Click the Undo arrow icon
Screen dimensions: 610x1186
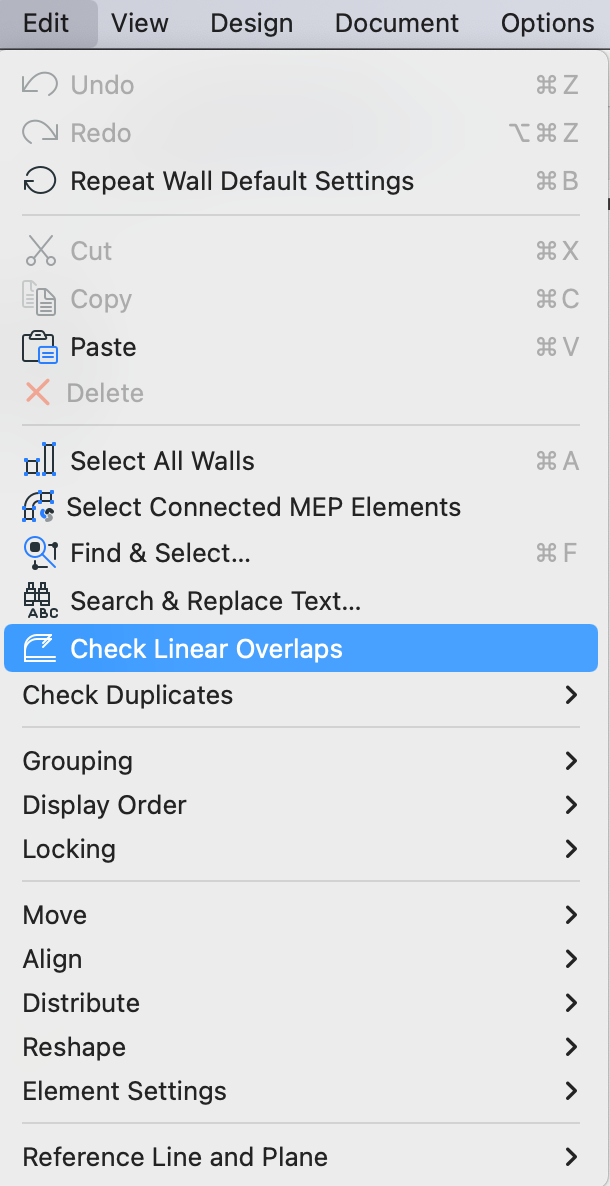(39, 84)
